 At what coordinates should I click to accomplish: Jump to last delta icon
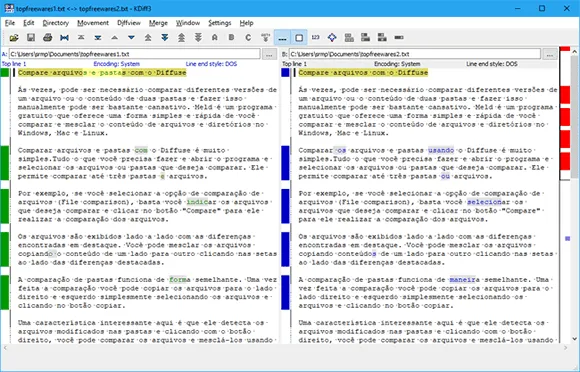point(98,37)
